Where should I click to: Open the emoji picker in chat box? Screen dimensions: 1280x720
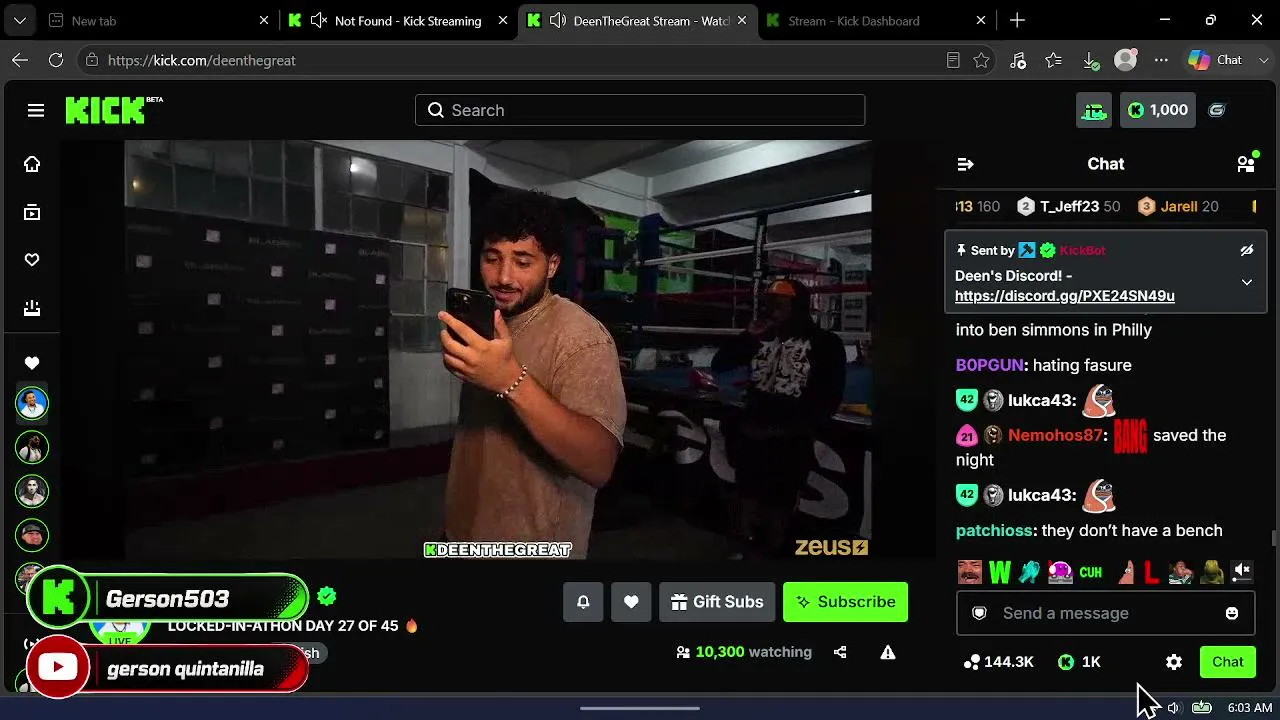1232,613
